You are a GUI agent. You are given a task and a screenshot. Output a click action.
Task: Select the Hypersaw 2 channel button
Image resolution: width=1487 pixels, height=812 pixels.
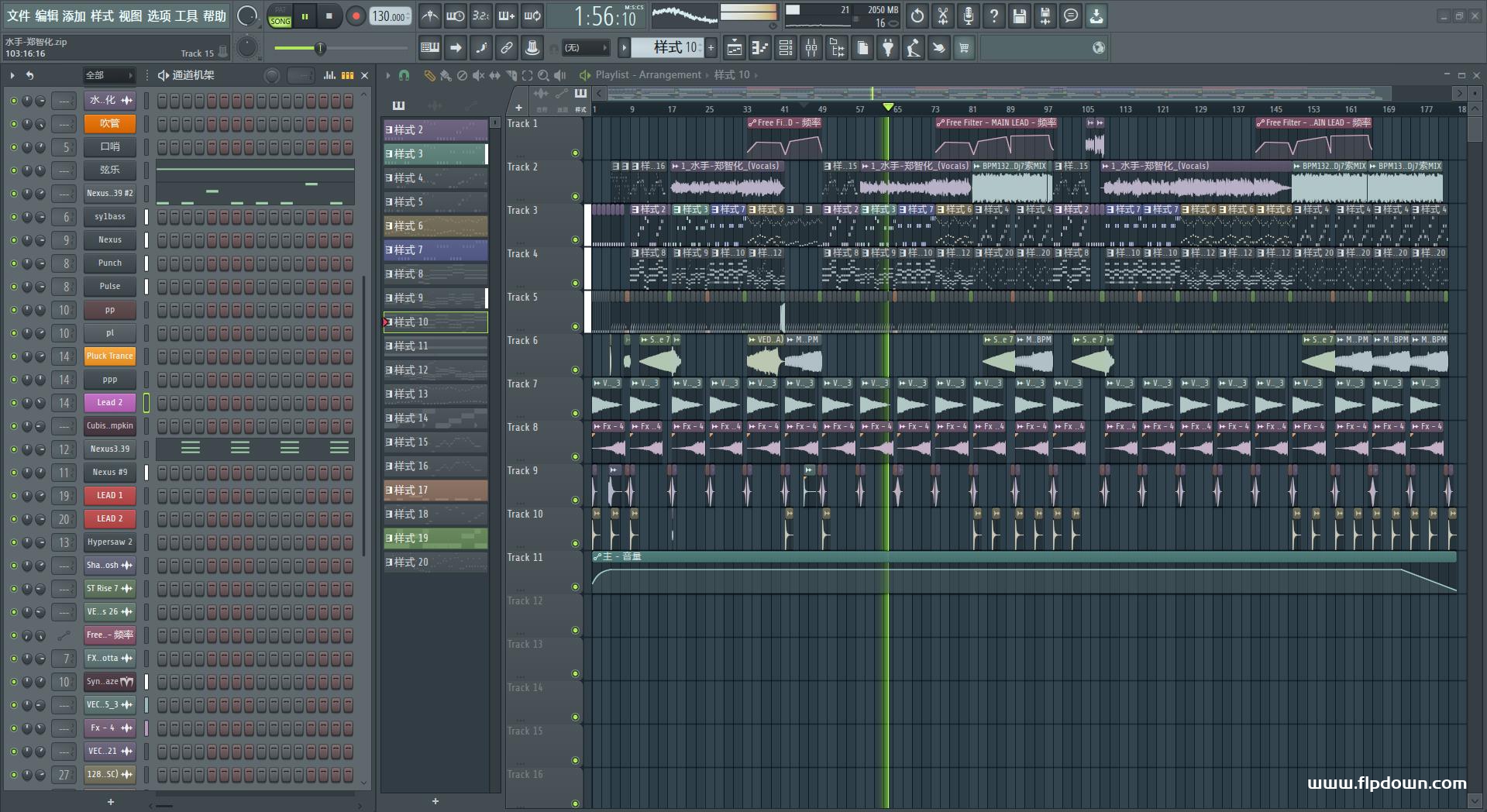[109, 542]
